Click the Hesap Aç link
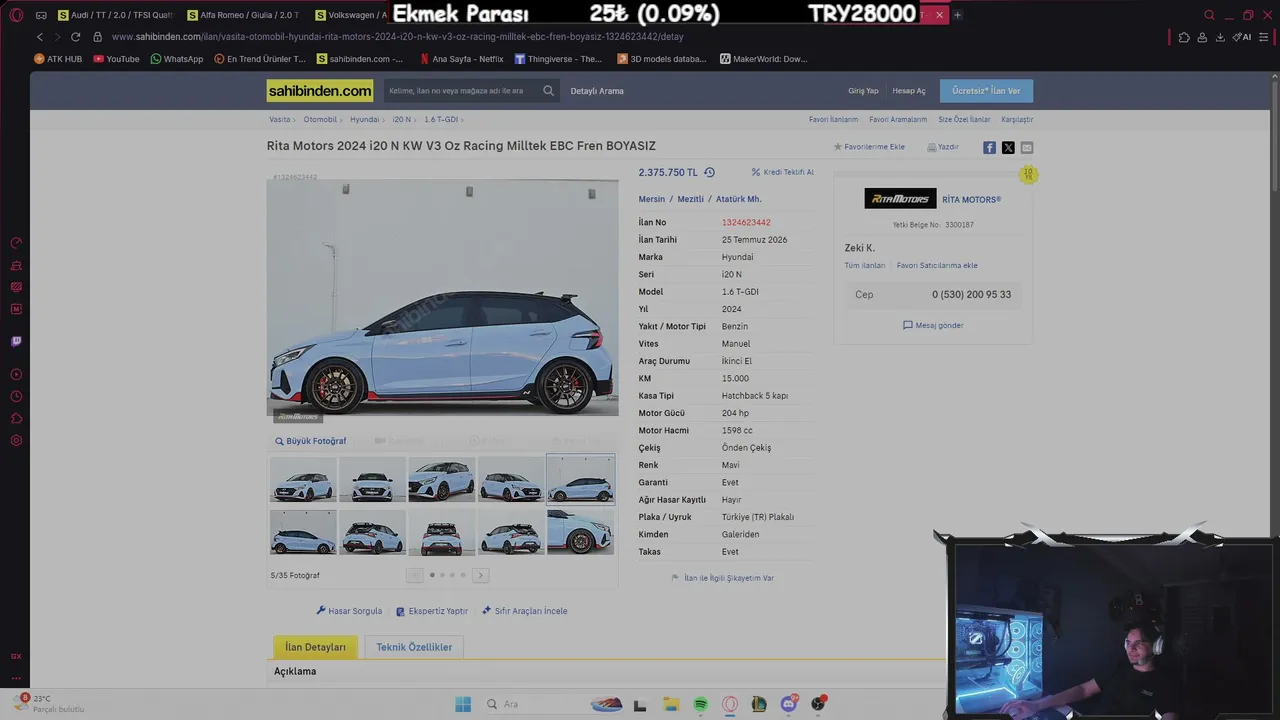This screenshot has height=720, width=1280. 909,91
